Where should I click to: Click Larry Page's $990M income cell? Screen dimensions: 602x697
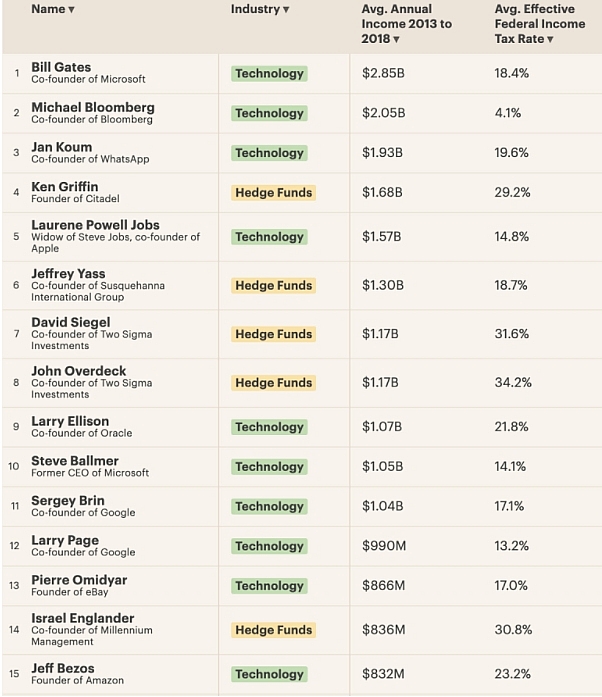(383, 546)
